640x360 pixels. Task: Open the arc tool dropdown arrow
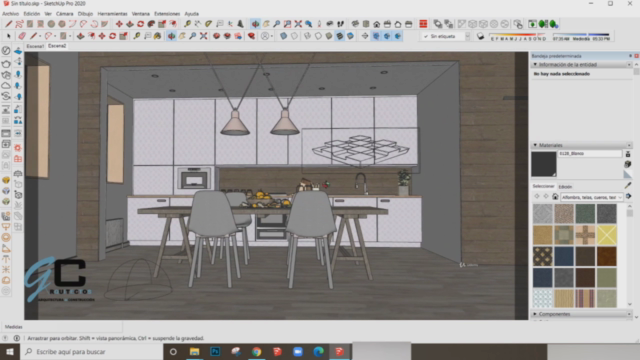[55, 36]
